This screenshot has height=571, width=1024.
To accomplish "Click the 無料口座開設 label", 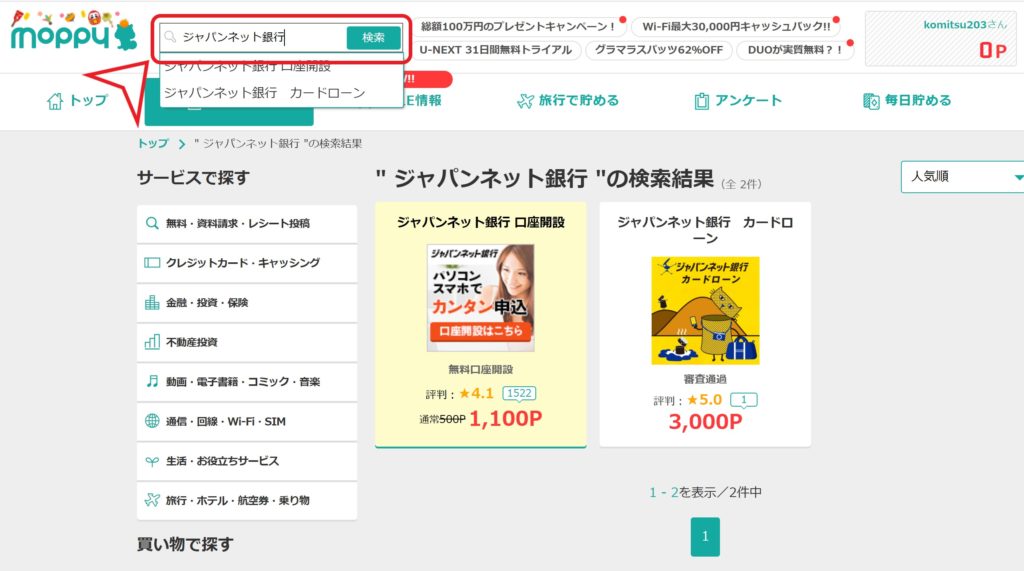I will 481,370.
